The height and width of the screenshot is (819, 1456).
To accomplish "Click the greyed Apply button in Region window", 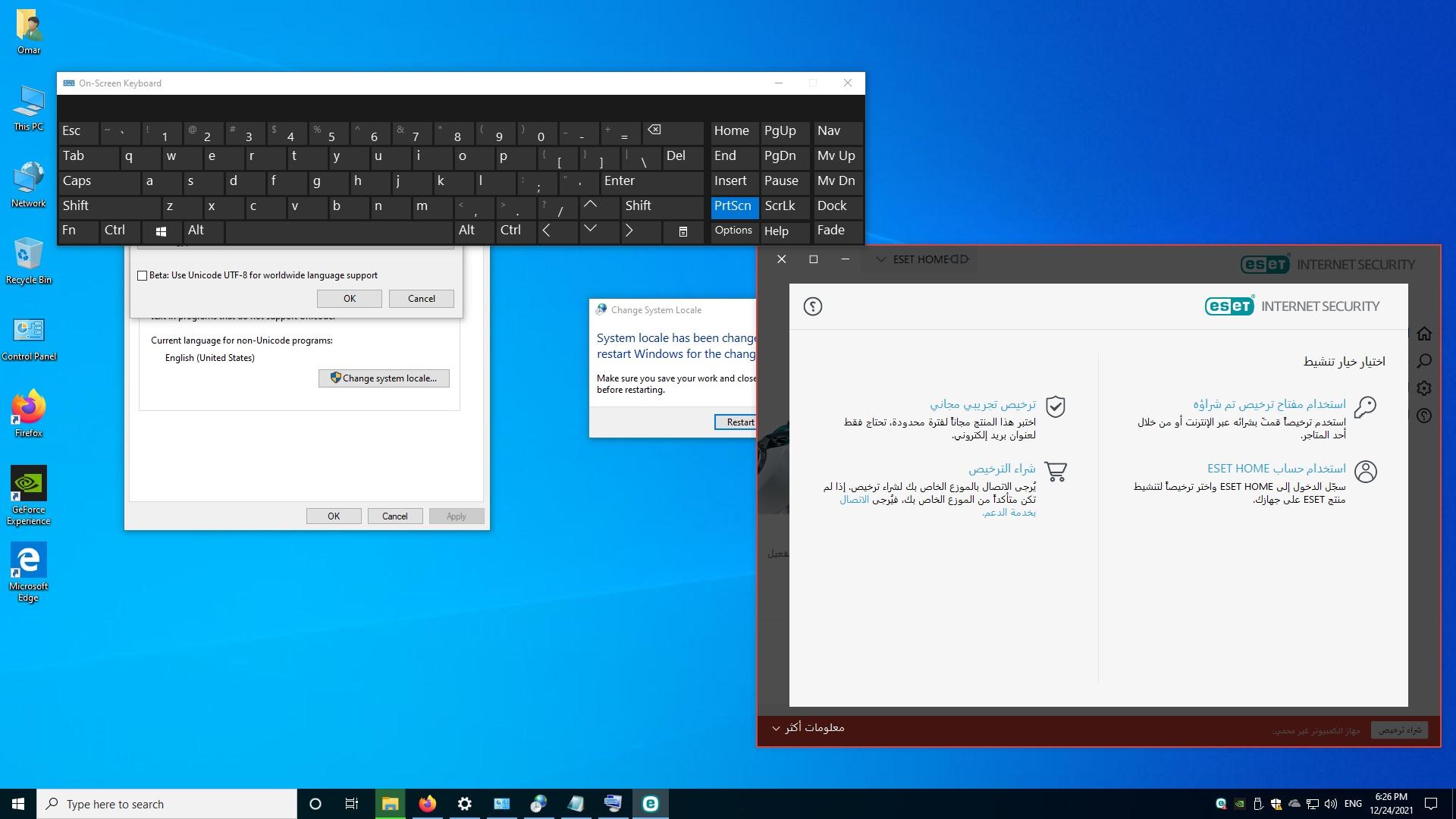I will coord(457,516).
